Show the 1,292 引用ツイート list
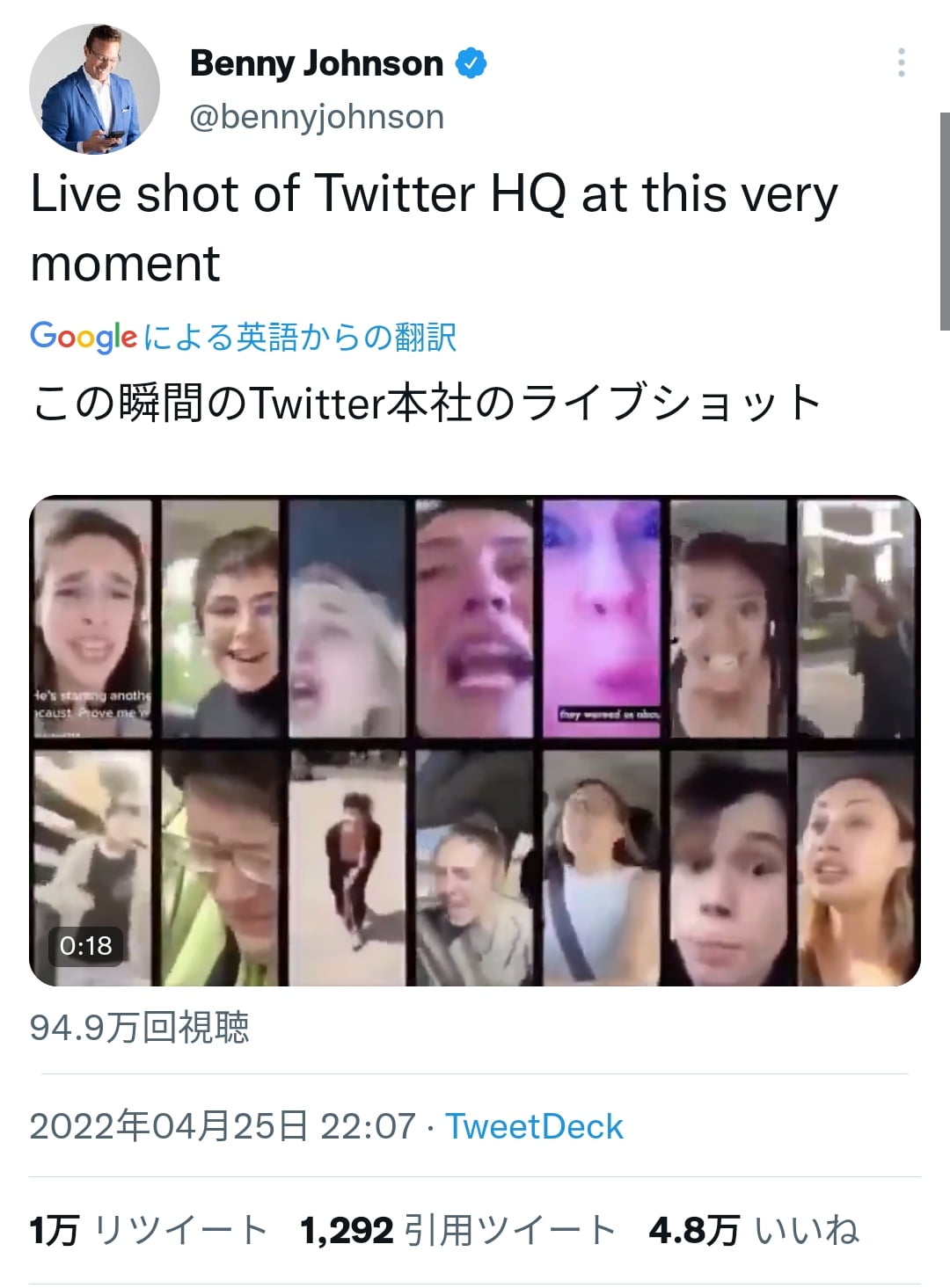The image size is (950, 1288). click(457, 1230)
